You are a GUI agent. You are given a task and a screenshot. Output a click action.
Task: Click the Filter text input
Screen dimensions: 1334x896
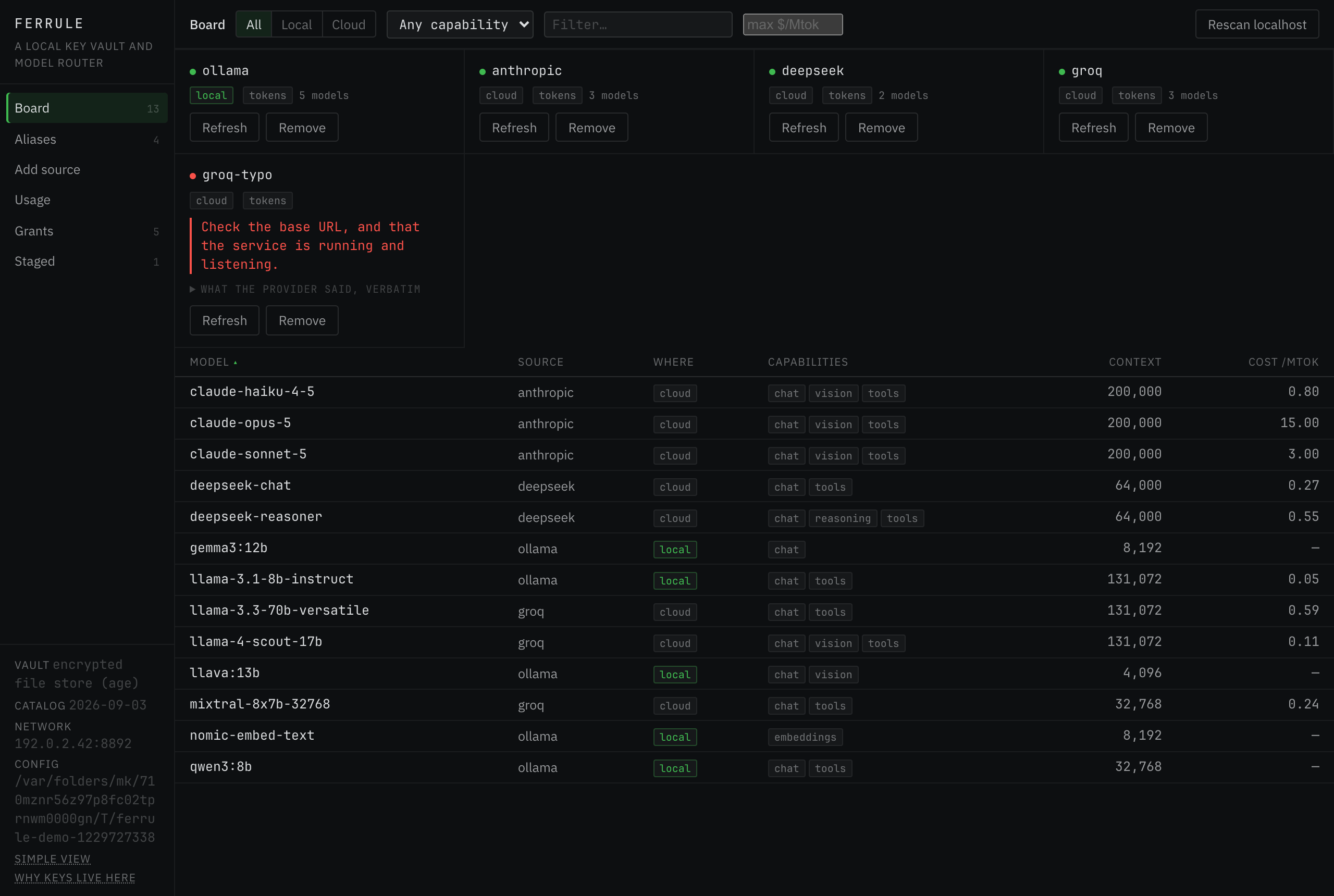638,24
